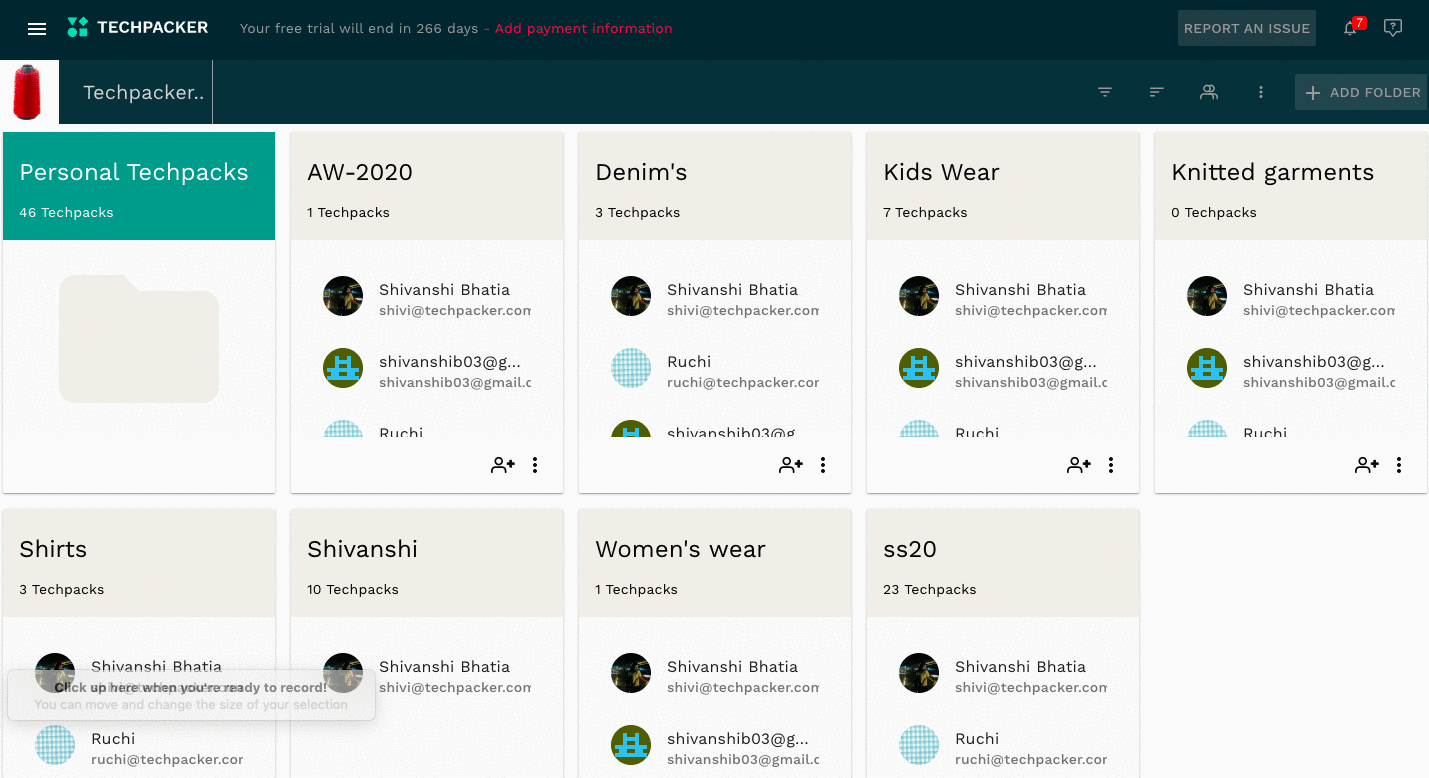This screenshot has height=778, width=1429.
Task: Click the large folder icon in Personal Techpacks
Action: pos(139,339)
